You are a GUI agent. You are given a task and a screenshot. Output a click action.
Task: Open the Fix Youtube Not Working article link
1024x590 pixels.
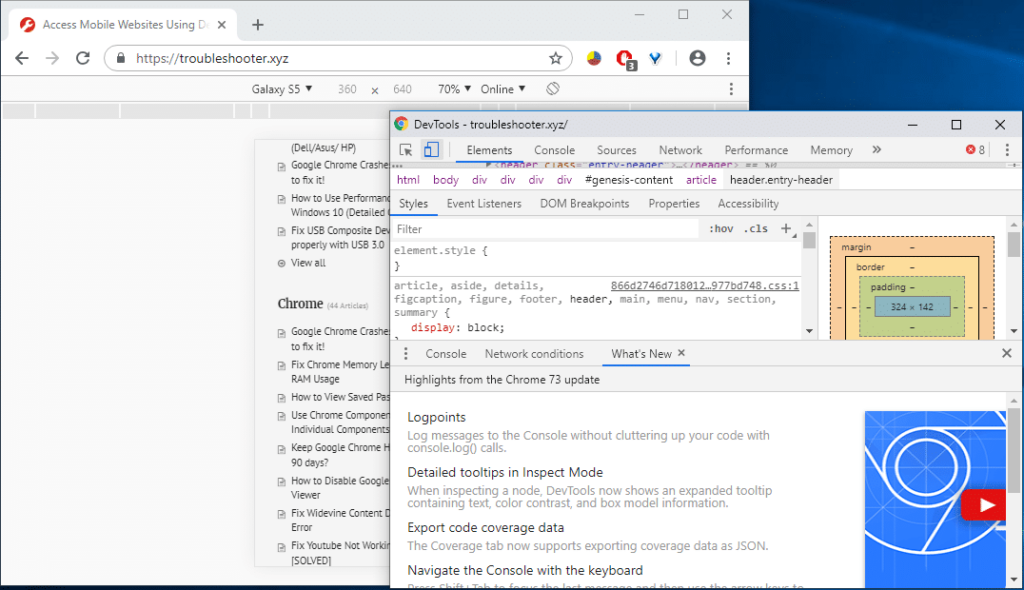tap(340, 553)
